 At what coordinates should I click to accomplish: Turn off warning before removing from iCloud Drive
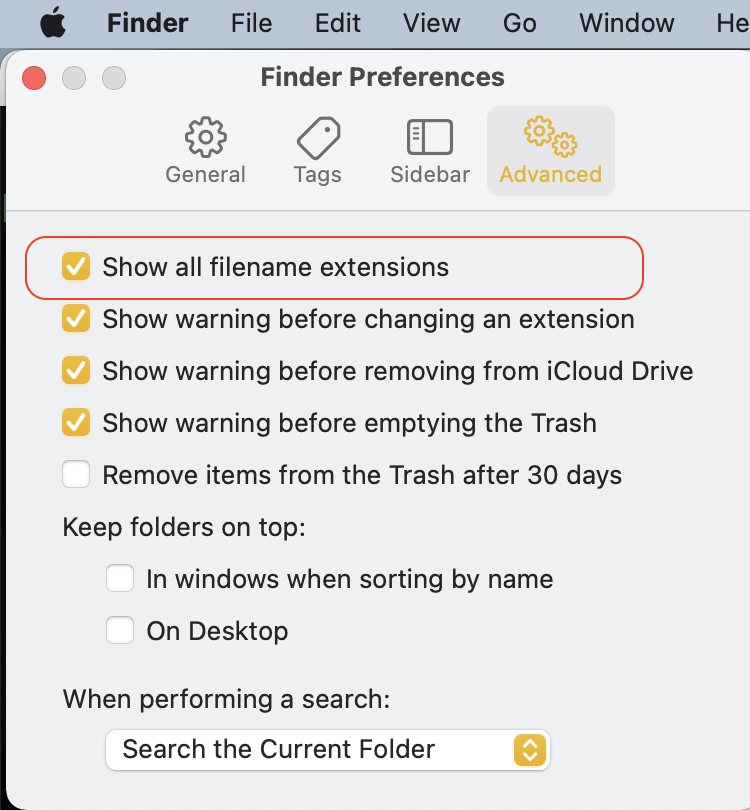coord(76,371)
